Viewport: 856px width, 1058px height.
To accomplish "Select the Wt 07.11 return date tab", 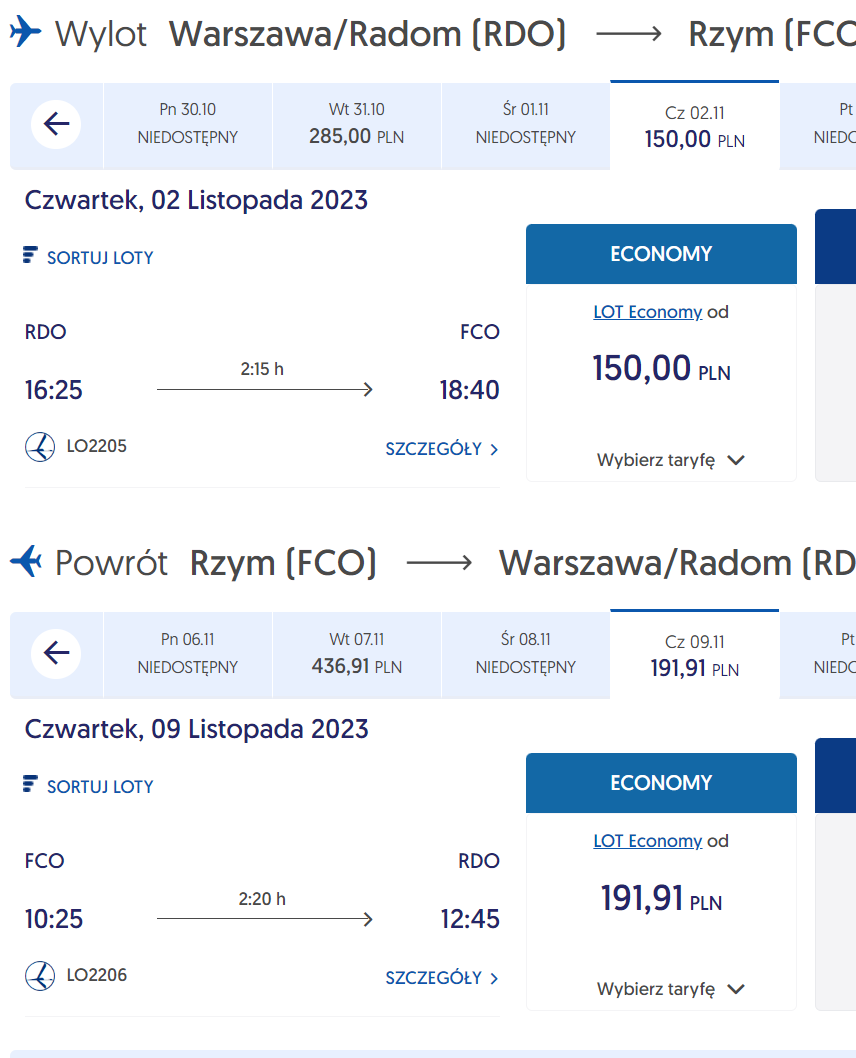I will (x=357, y=655).
